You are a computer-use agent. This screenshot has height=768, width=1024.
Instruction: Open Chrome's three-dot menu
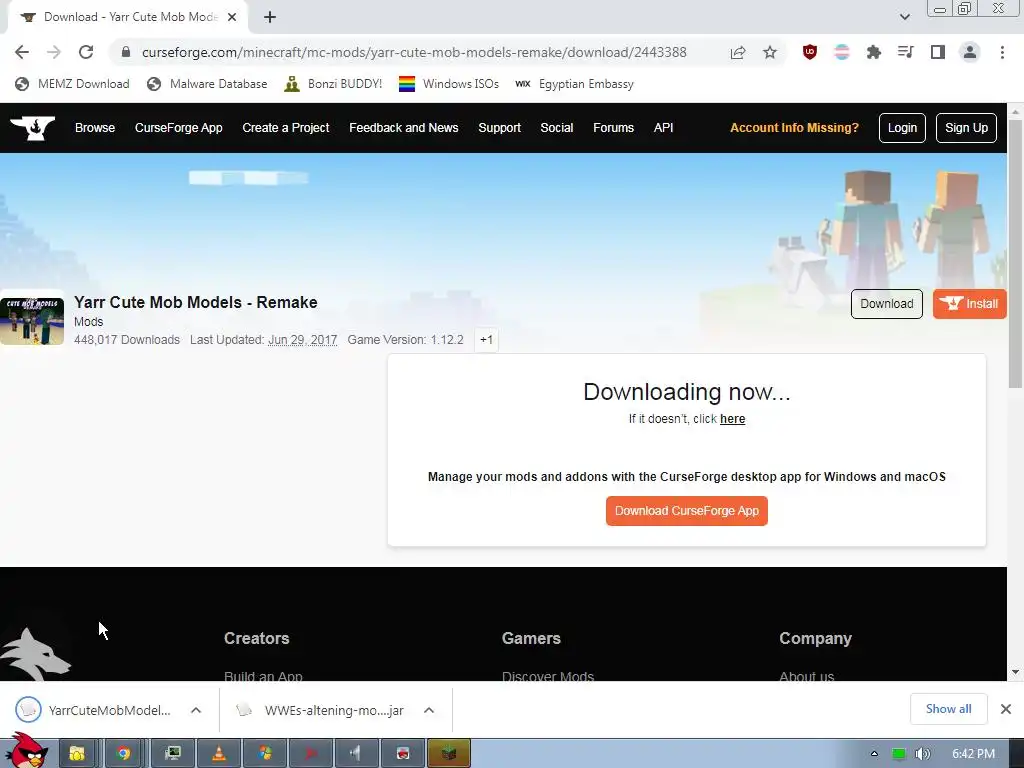[x=1002, y=52]
